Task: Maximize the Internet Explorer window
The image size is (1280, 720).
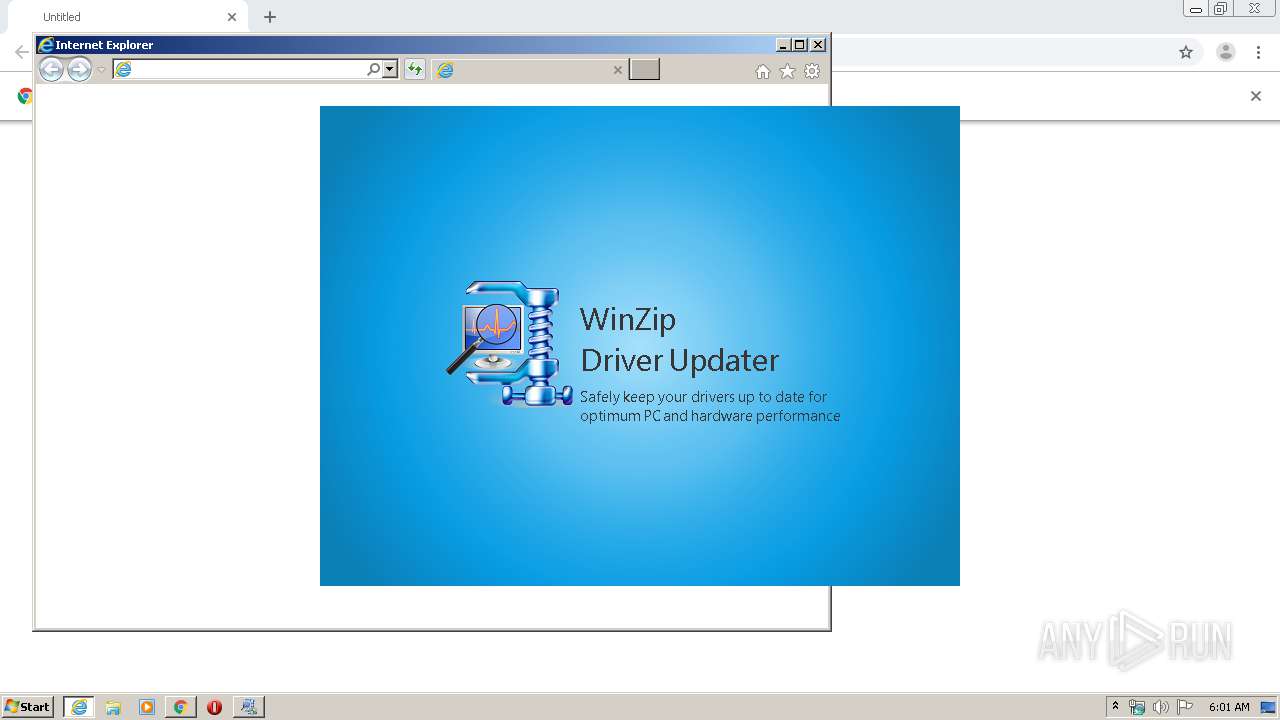Action: point(799,45)
